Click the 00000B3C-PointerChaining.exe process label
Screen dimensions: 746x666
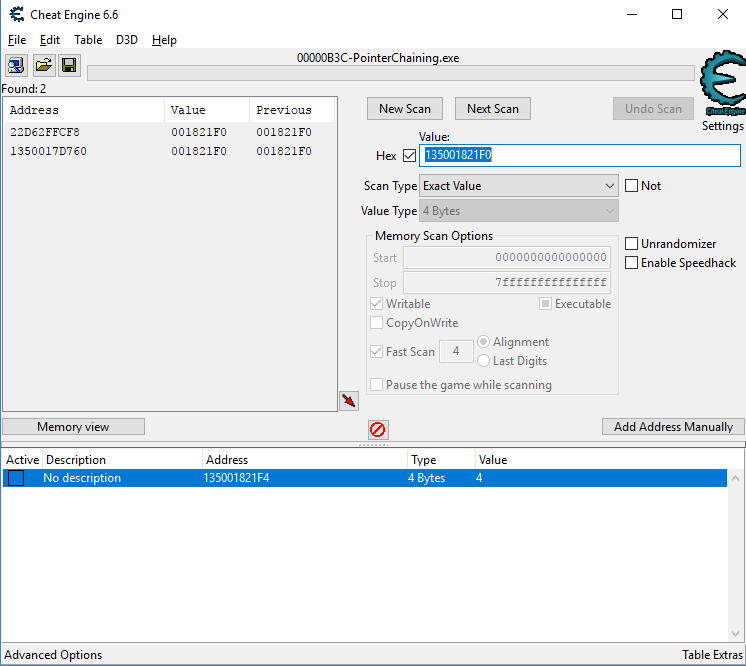pos(378,58)
